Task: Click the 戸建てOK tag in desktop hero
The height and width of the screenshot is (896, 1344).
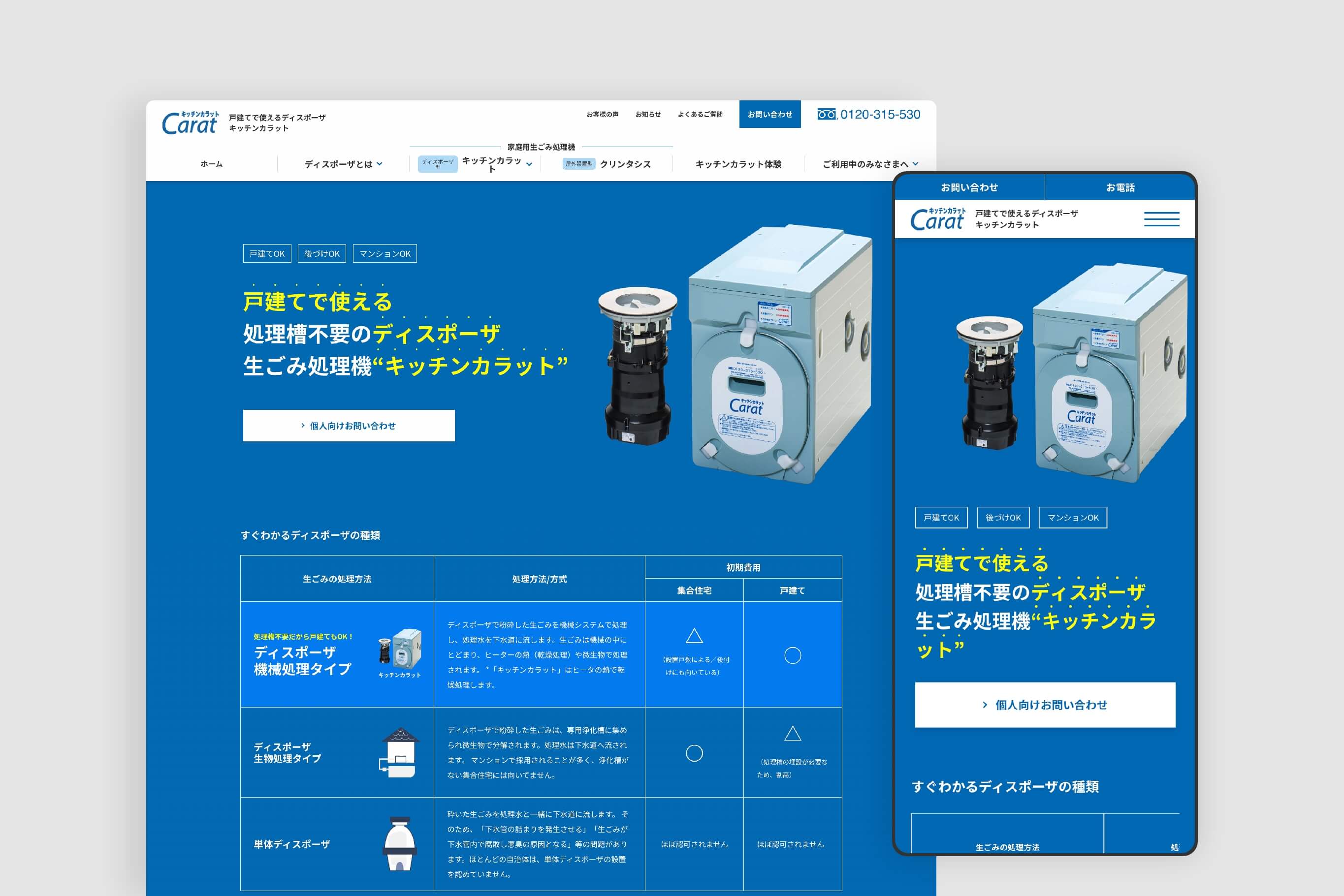Action: (267, 254)
